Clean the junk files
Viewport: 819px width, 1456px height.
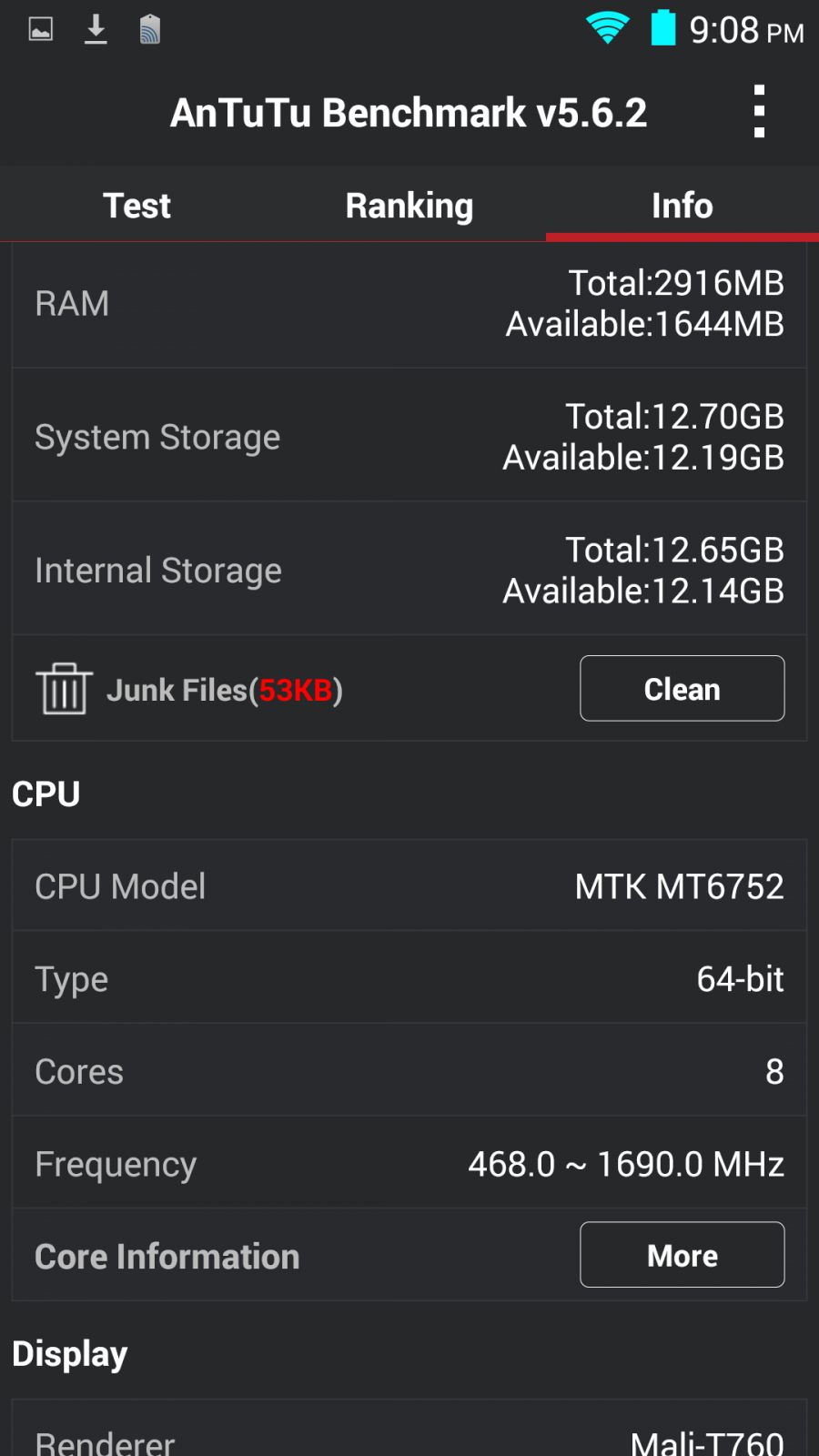682,688
